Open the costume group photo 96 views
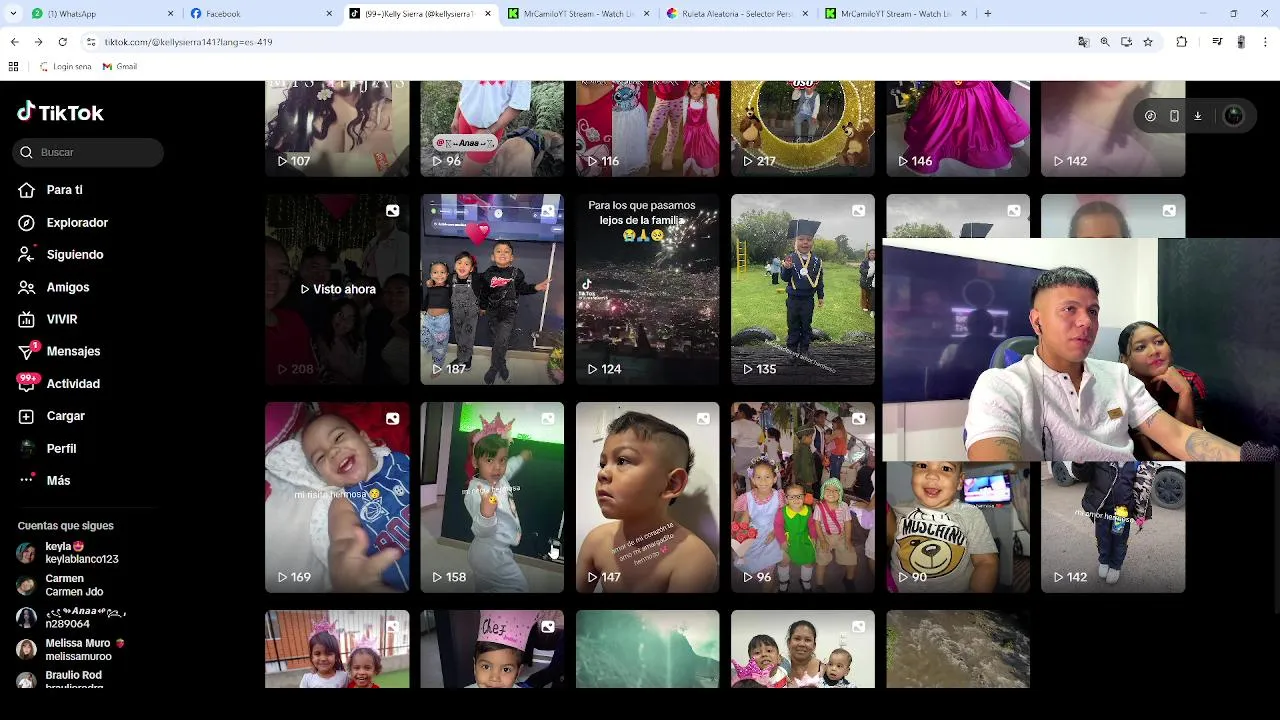1280x720 pixels. (x=803, y=497)
